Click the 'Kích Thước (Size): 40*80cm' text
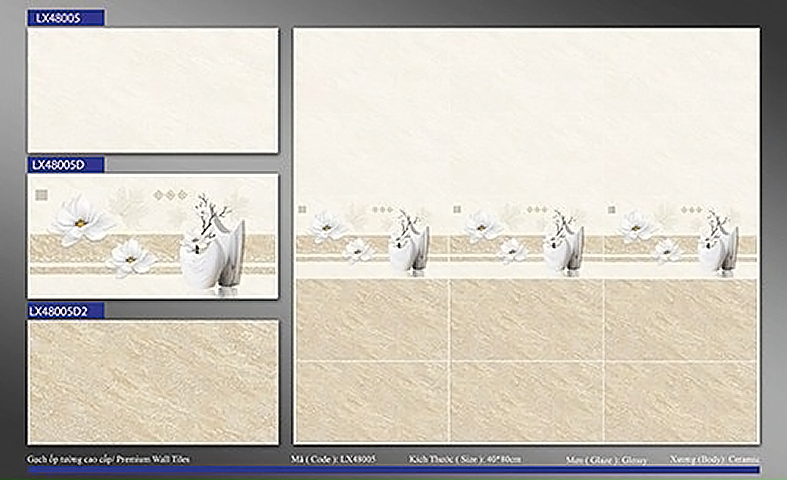 465,459
